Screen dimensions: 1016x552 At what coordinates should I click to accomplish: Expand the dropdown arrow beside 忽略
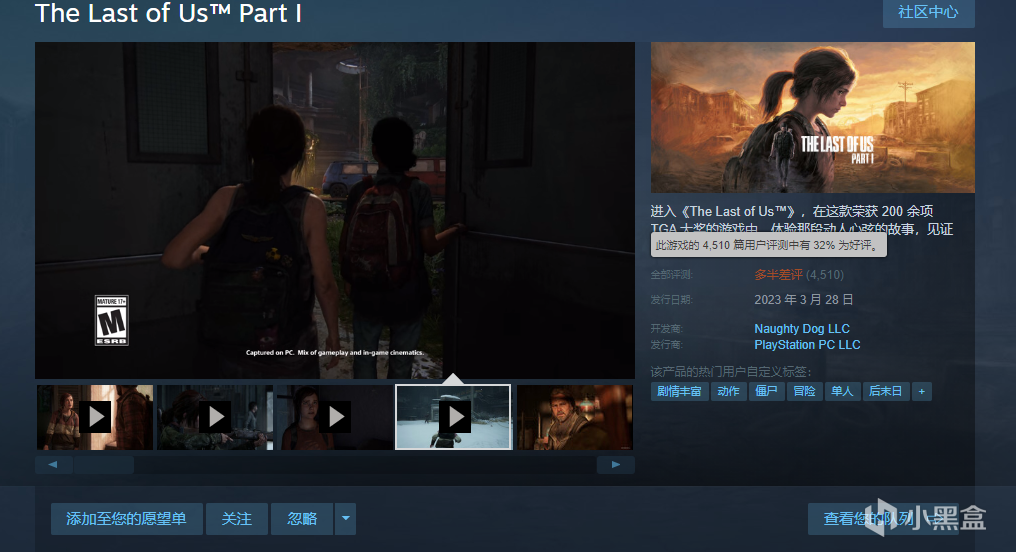click(345, 519)
